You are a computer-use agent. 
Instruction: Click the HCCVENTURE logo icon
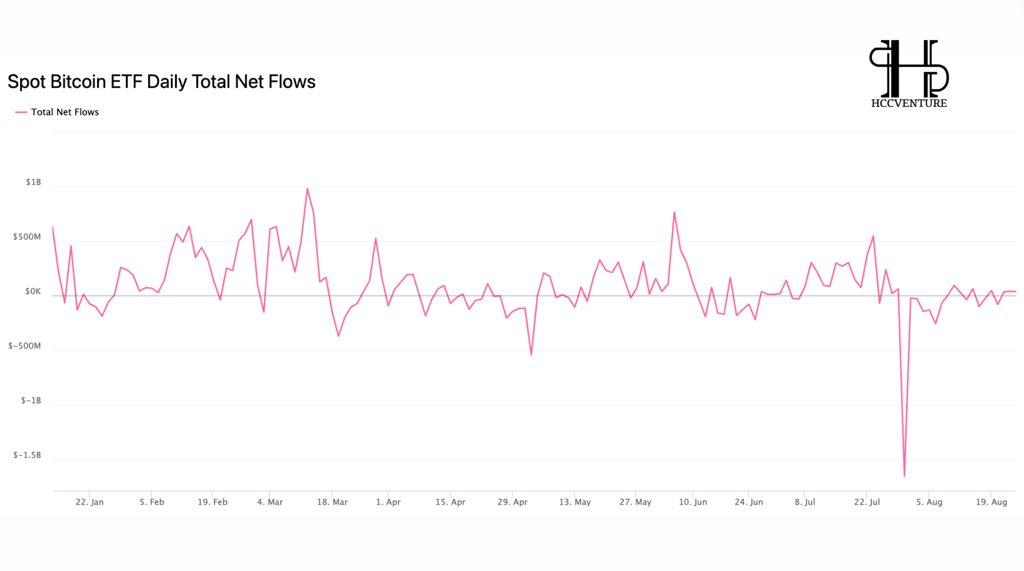(909, 68)
